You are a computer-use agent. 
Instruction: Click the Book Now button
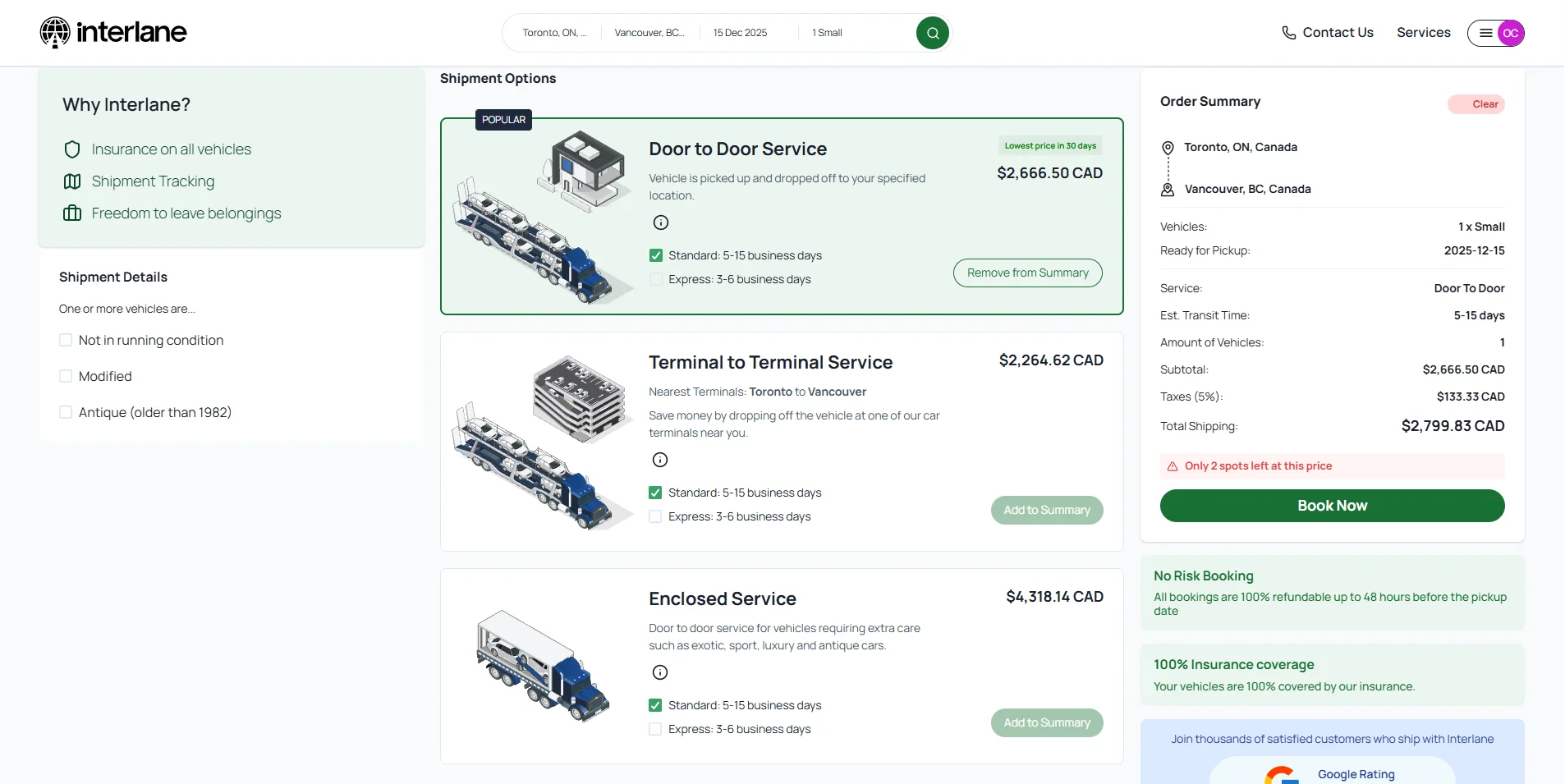(x=1331, y=506)
